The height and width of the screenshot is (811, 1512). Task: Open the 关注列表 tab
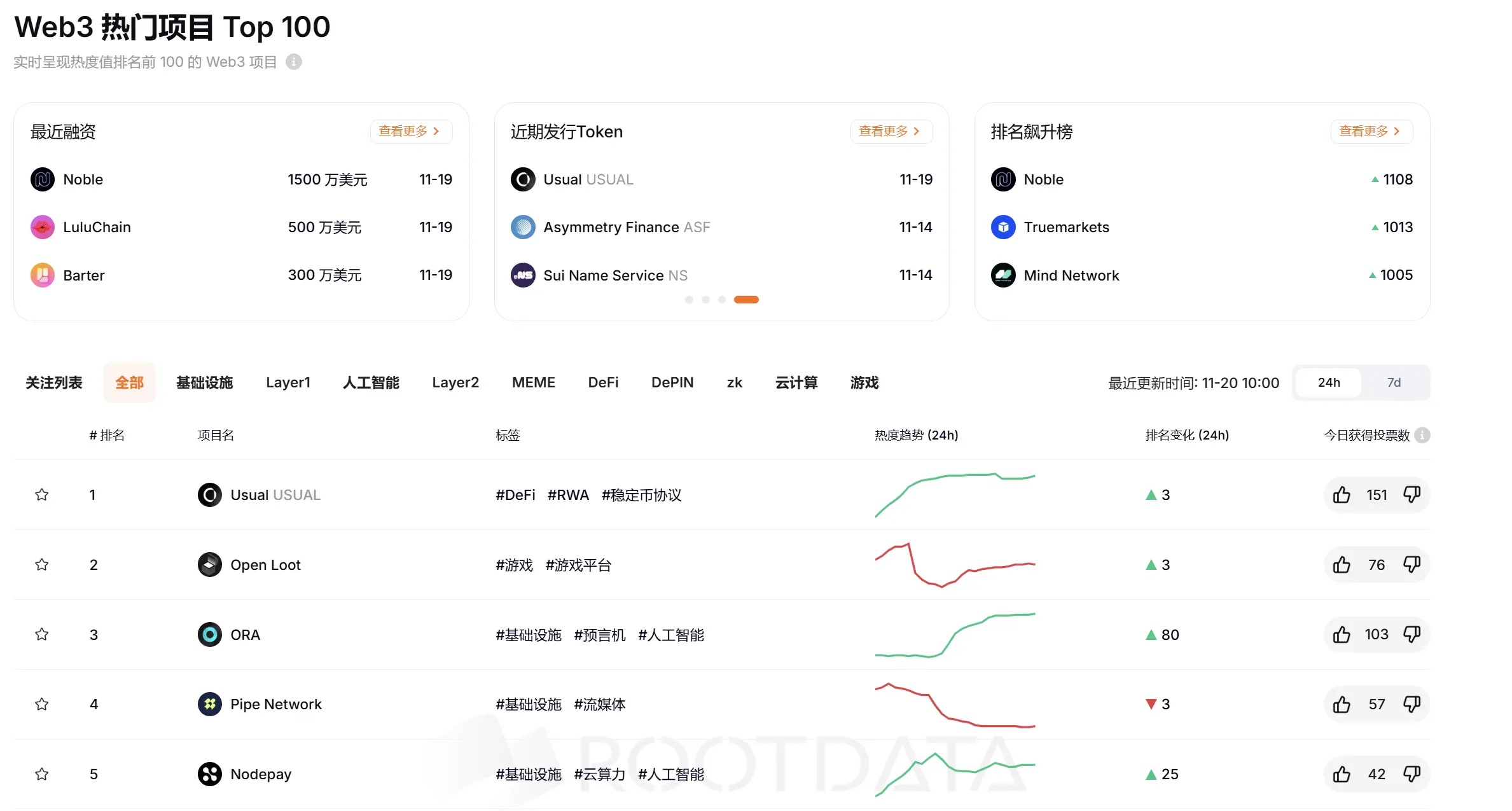coord(55,382)
